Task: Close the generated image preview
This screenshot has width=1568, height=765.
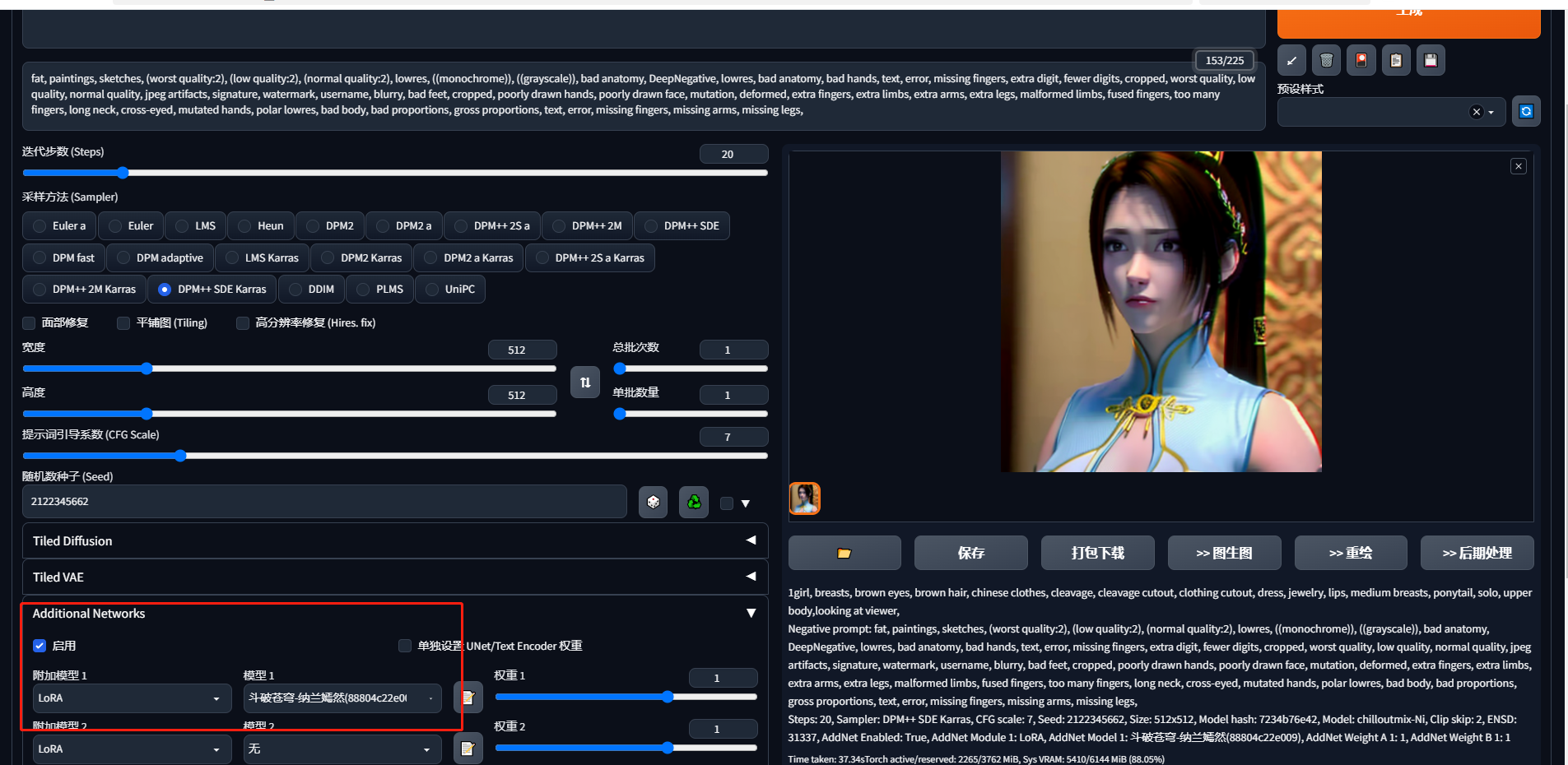Action: 1519,166
